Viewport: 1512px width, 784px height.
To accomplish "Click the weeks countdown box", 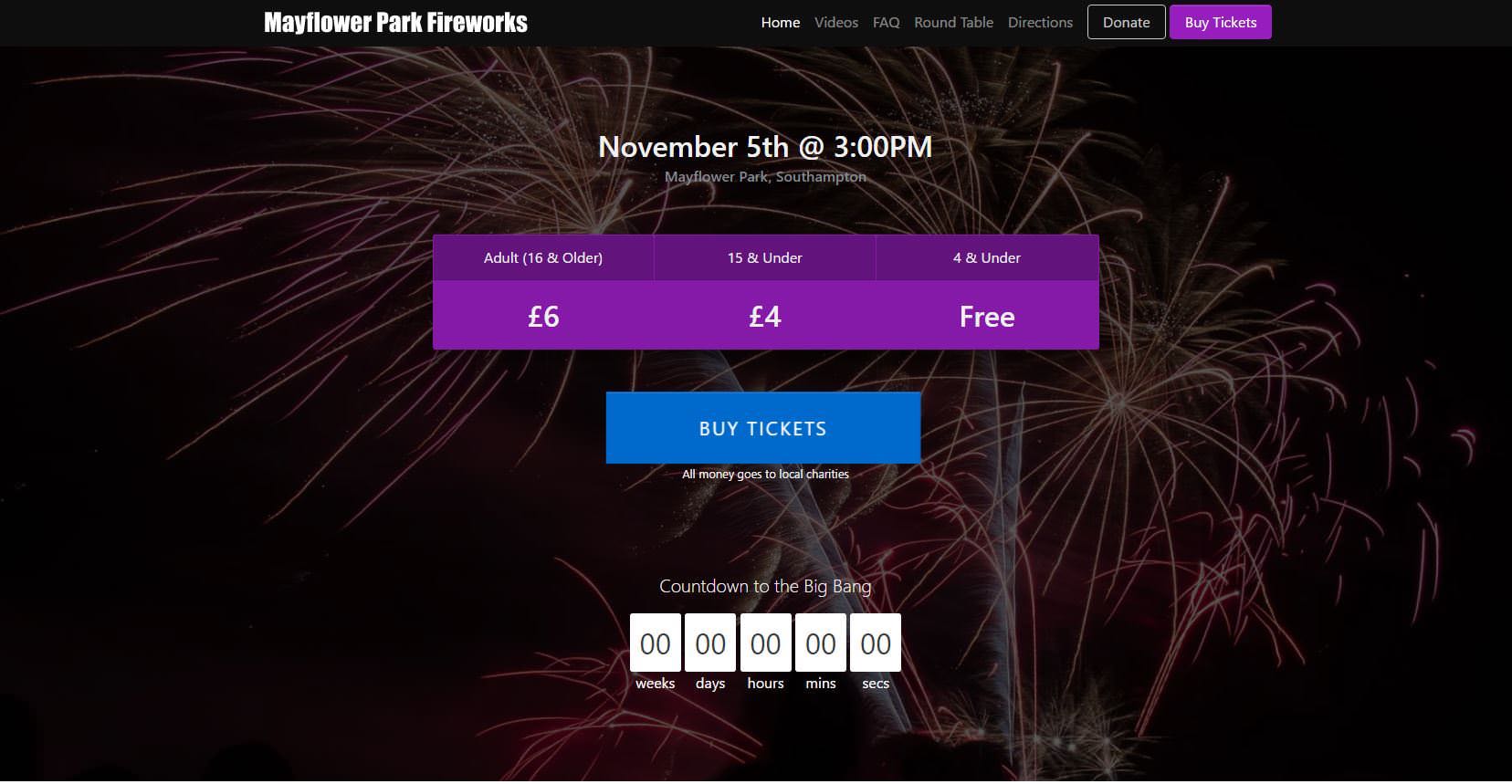I will [x=655, y=642].
